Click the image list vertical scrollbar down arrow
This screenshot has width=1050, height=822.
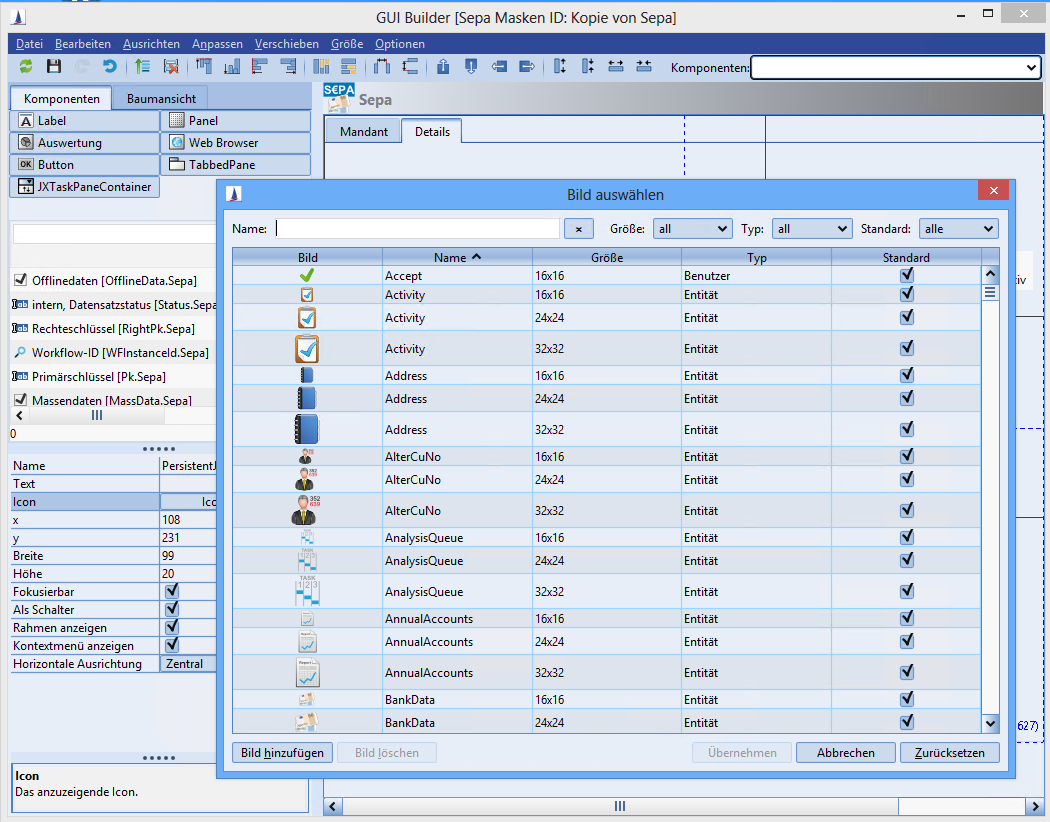click(990, 723)
